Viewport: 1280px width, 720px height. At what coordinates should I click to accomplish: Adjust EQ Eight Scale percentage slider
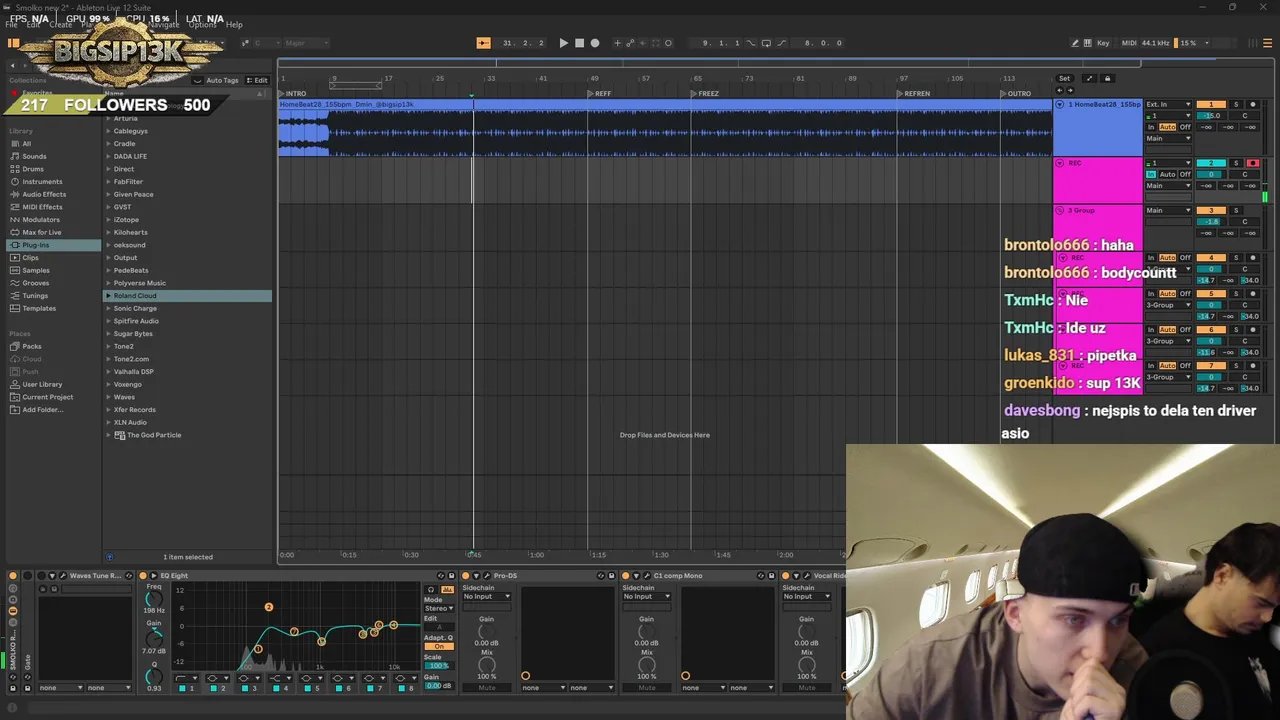438,666
